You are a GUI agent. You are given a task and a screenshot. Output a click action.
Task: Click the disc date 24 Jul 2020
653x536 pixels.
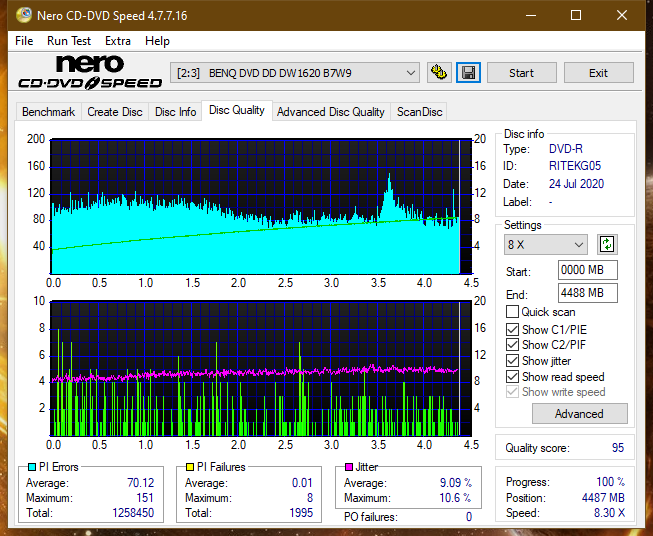[576, 184]
